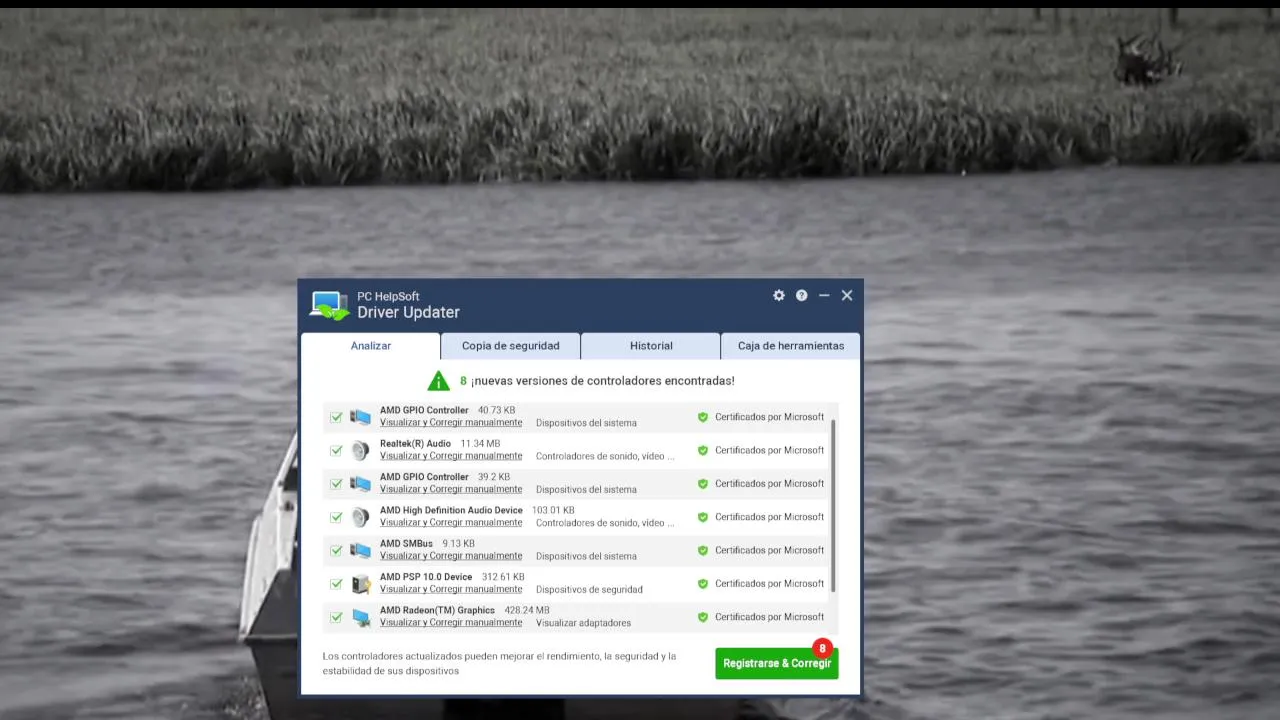Click the AMD SMBus device name

point(406,544)
